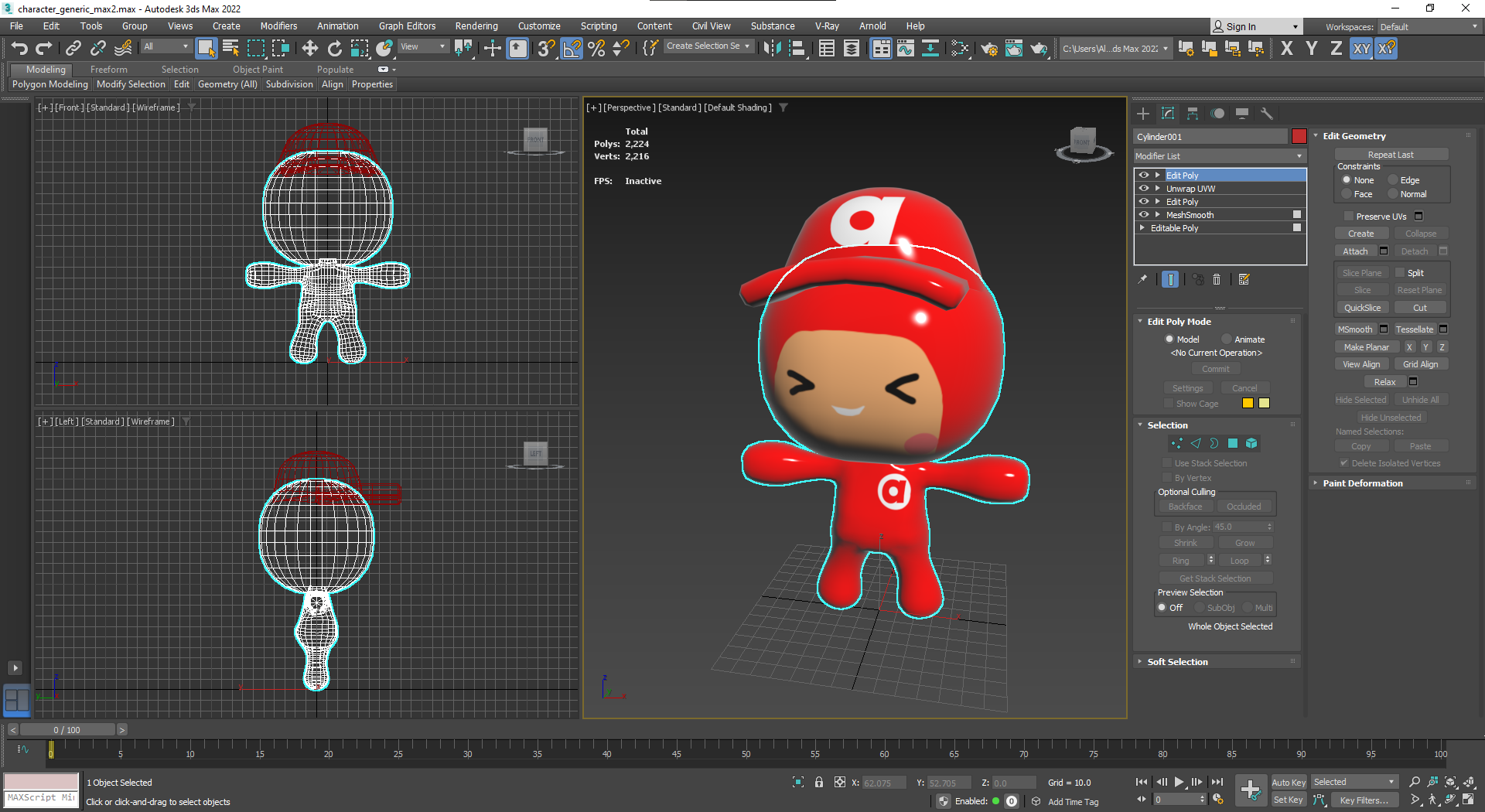
Task: Switch to the Freeform ribbon tab
Action: [x=108, y=70]
